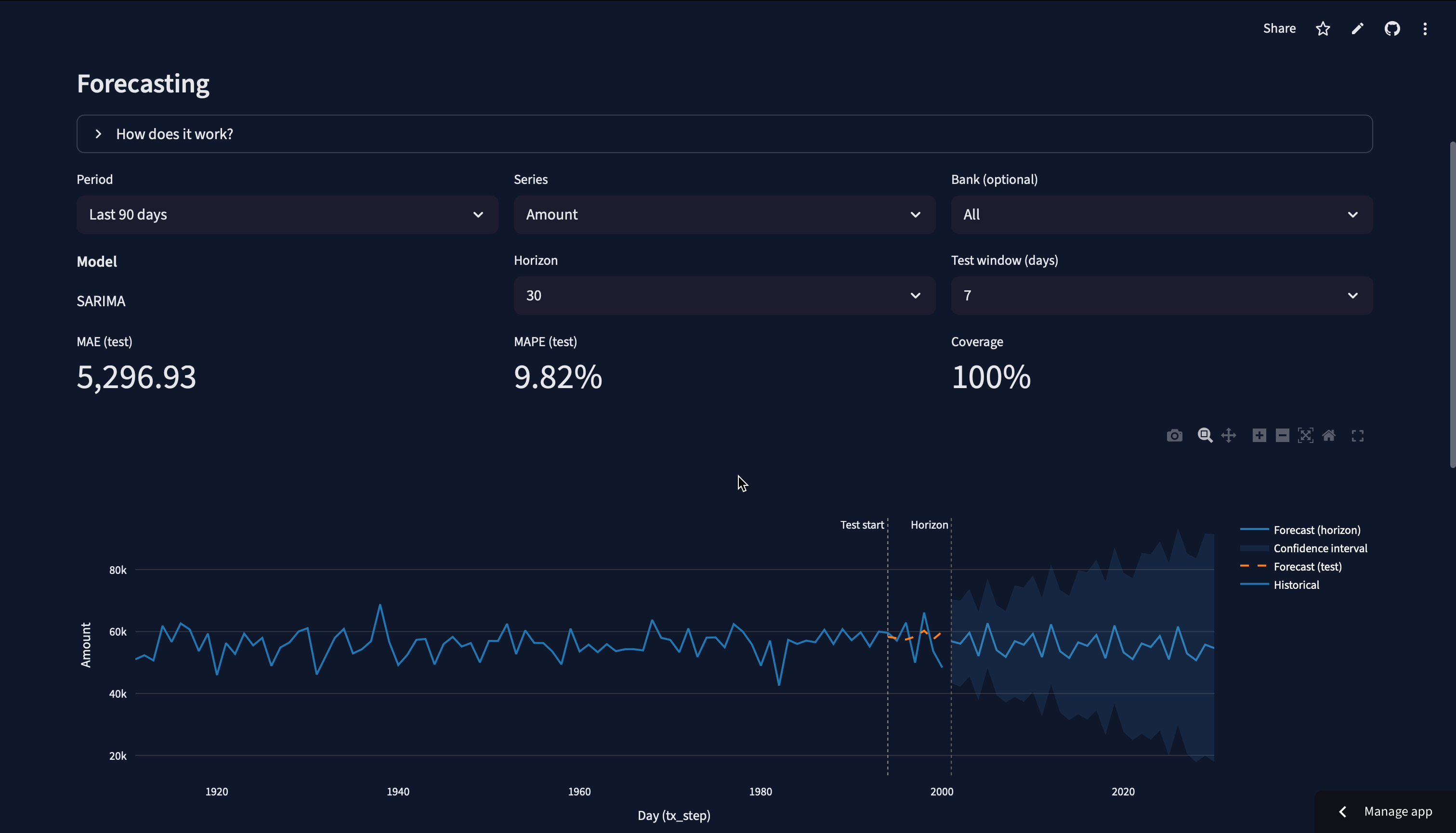Viewport: 1456px width, 833px height.
Task: Hide the Forecast (test) legend trace
Action: click(1307, 567)
